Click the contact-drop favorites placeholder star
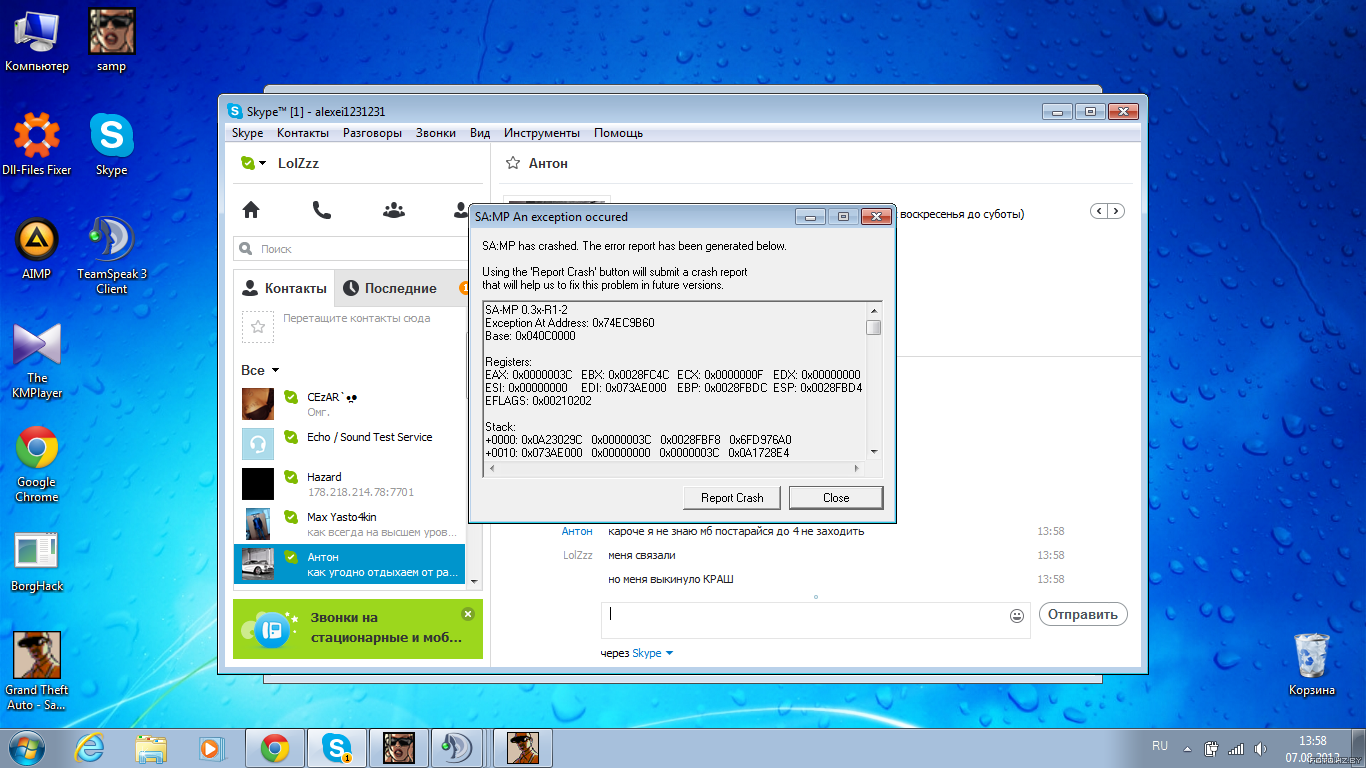This screenshot has width=1366, height=768. [258, 326]
